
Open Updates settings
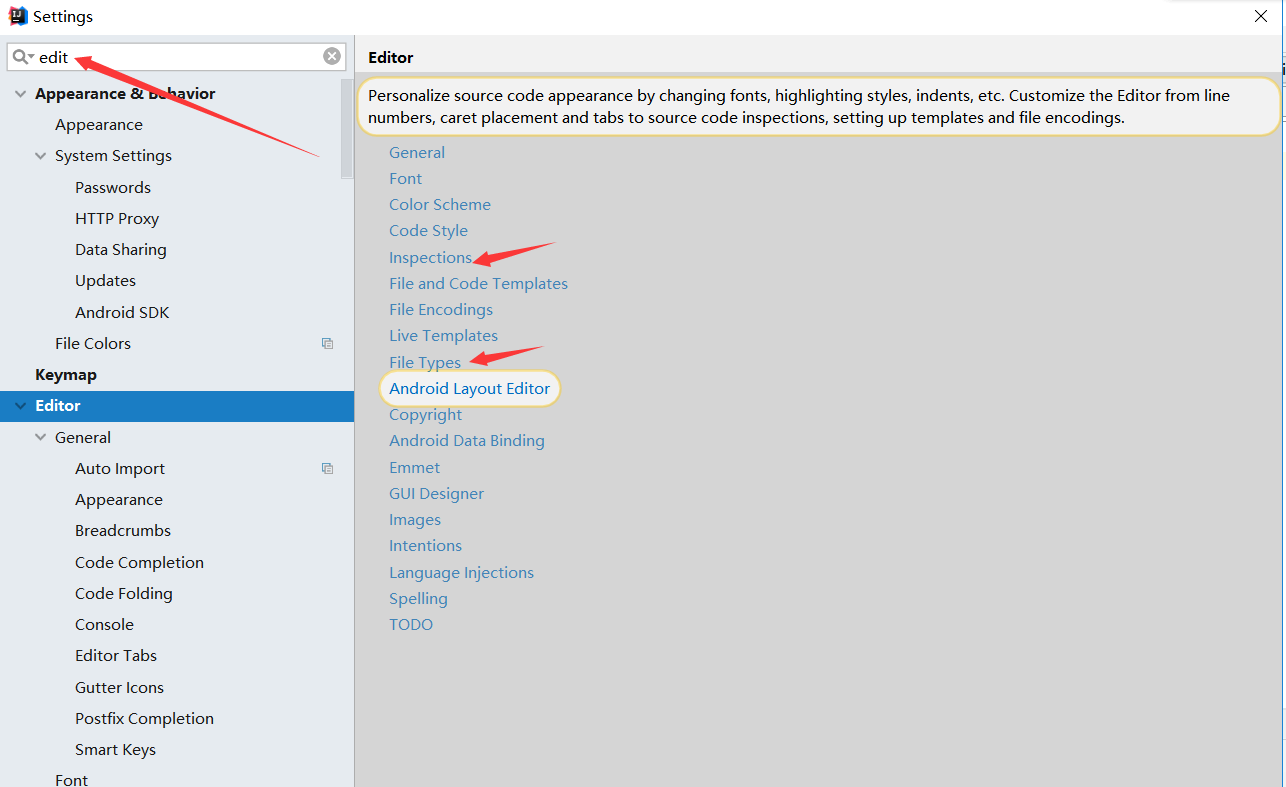(x=105, y=281)
